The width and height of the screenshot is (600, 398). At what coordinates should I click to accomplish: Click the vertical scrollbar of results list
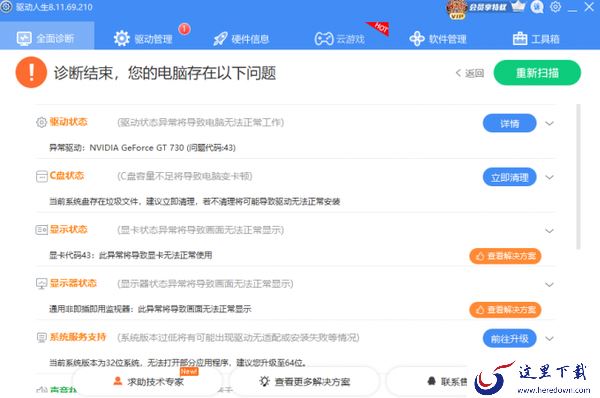click(x=578, y=177)
